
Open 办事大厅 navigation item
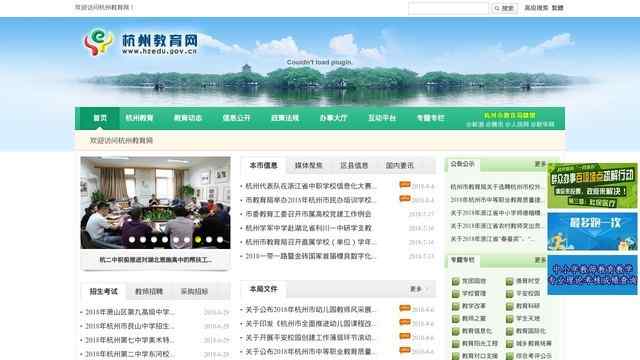tap(333, 118)
